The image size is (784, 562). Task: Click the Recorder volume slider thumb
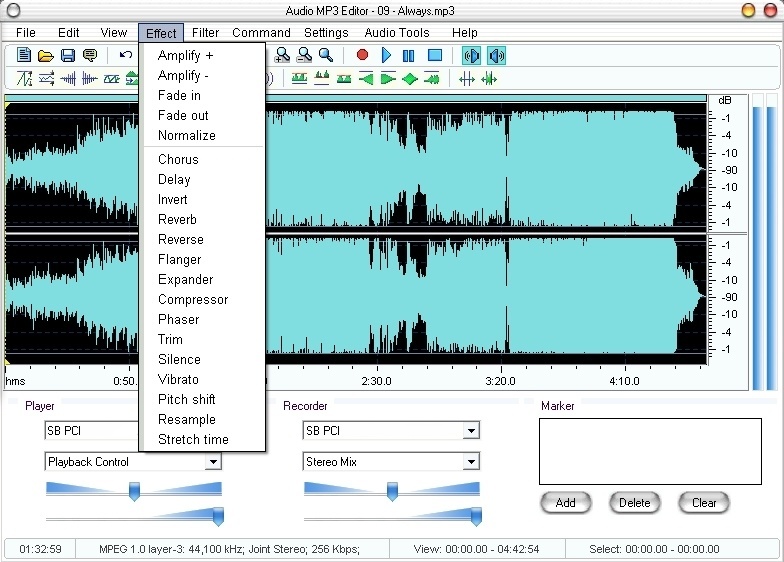tap(476, 516)
